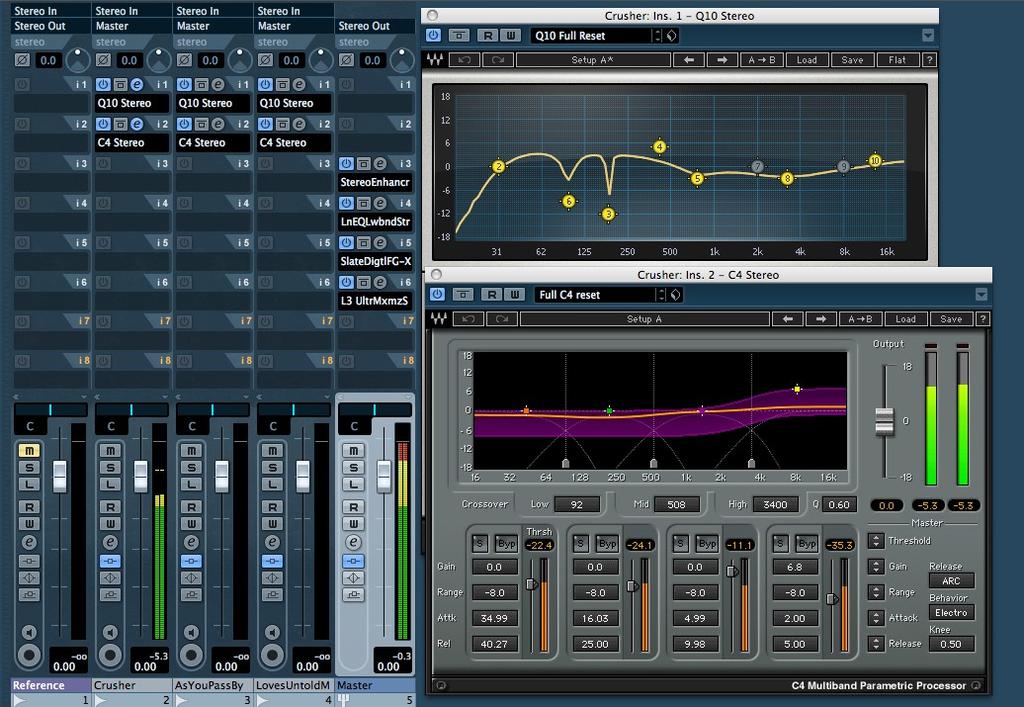
Task: Toggle Electro behavior button
Action: click(x=951, y=612)
